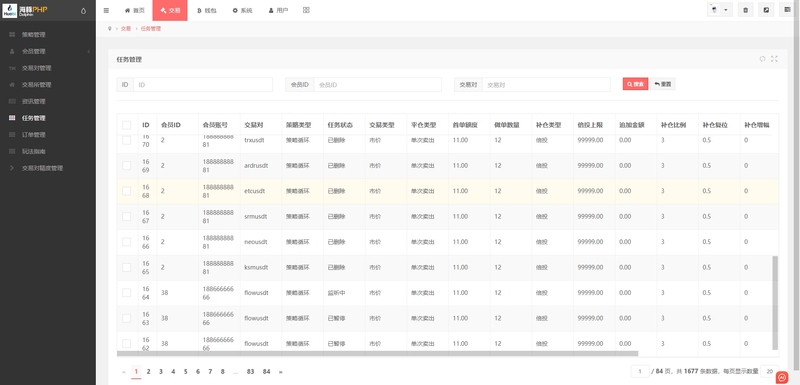Click the external link icon in top-right toolbar
Screen dimensions: 800x385
[766, 10]
